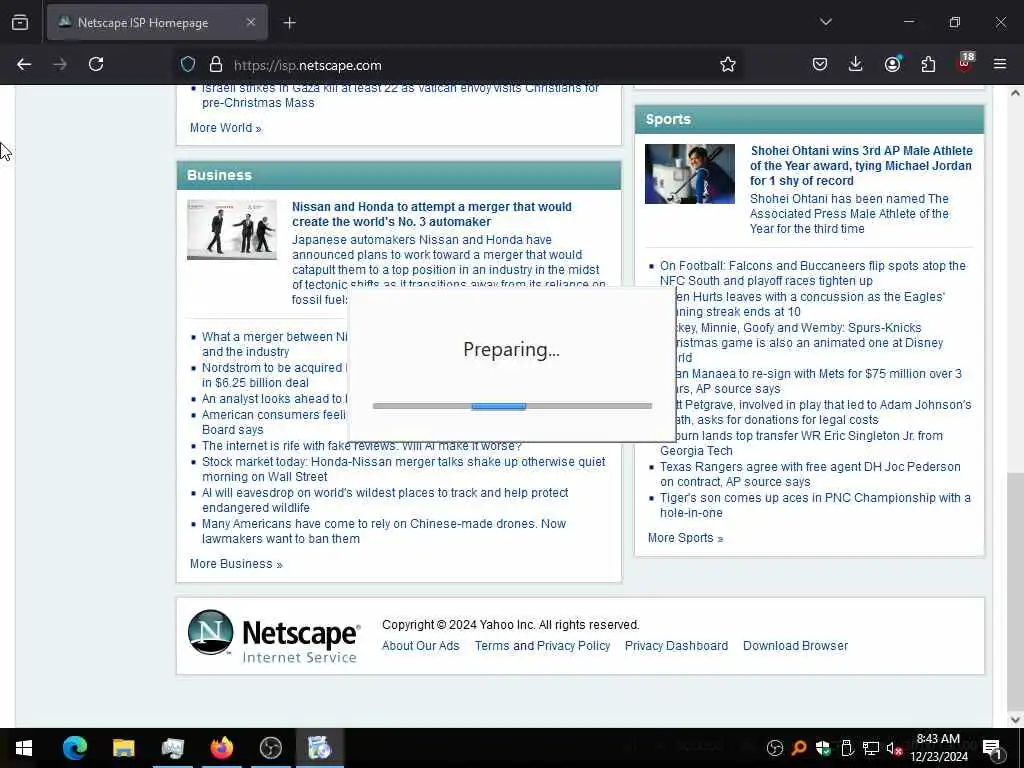Click the Safely Remove Hardware USB tray icon
The height and width of the screenshot is (768, 1024).
click(847, 748)
